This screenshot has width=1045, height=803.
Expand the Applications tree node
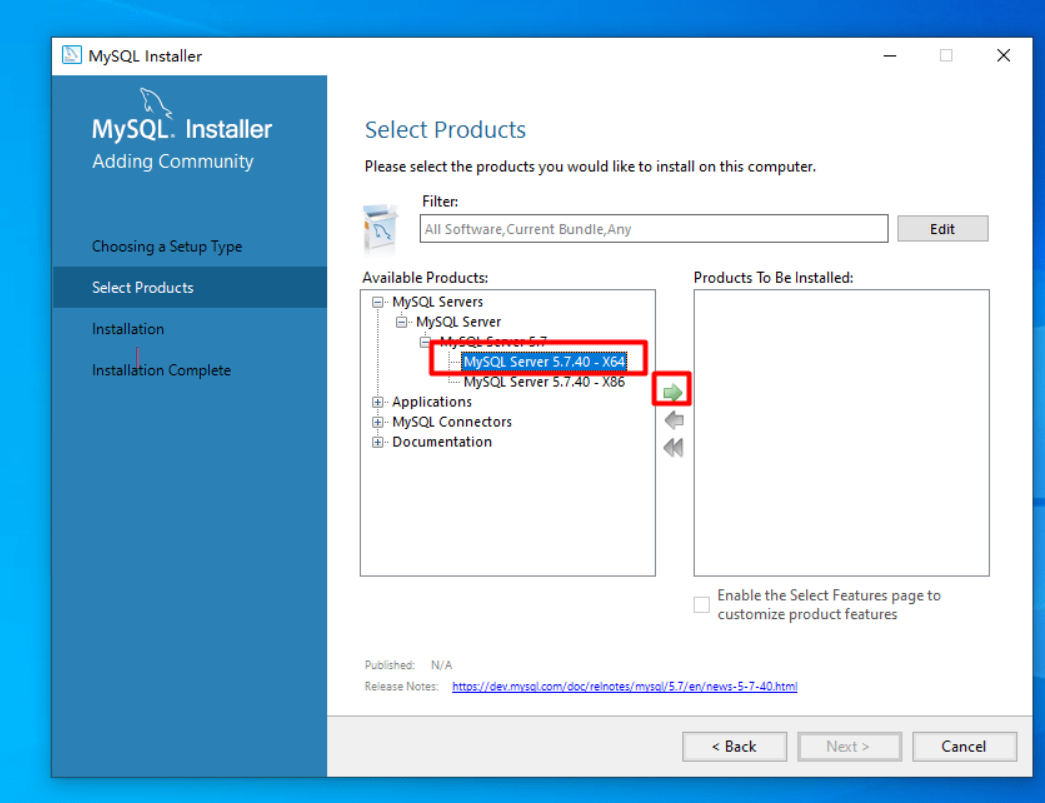[378, 402]
